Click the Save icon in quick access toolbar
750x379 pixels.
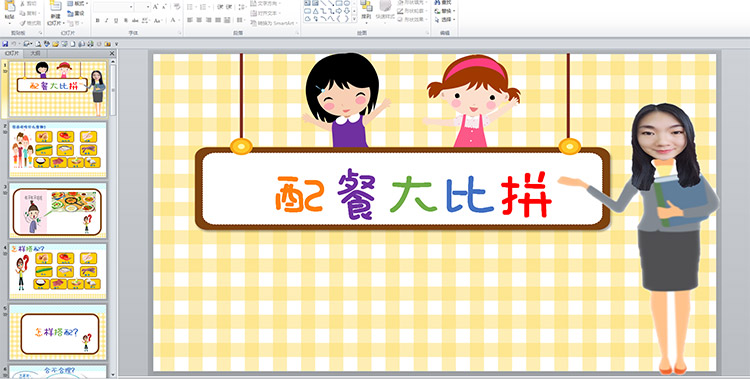(5, 44)
